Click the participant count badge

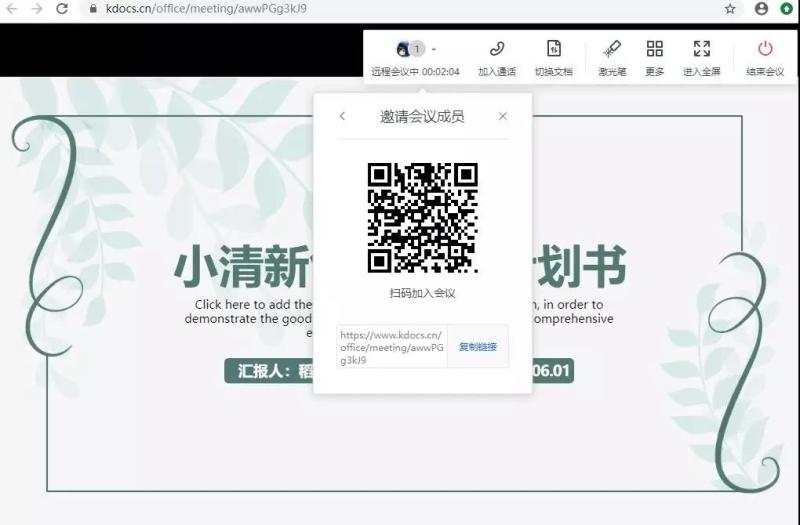pyautogui.click(x=418, y=49)
